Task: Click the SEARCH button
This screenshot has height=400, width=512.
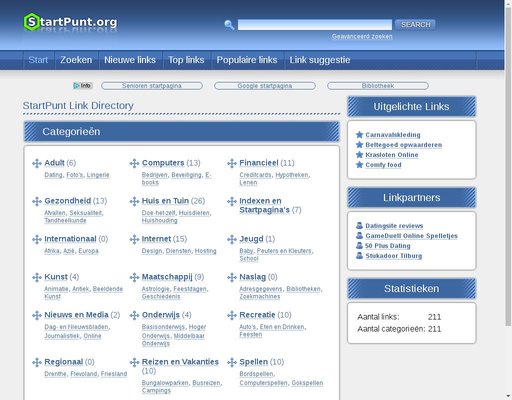Action: [416, 25]
